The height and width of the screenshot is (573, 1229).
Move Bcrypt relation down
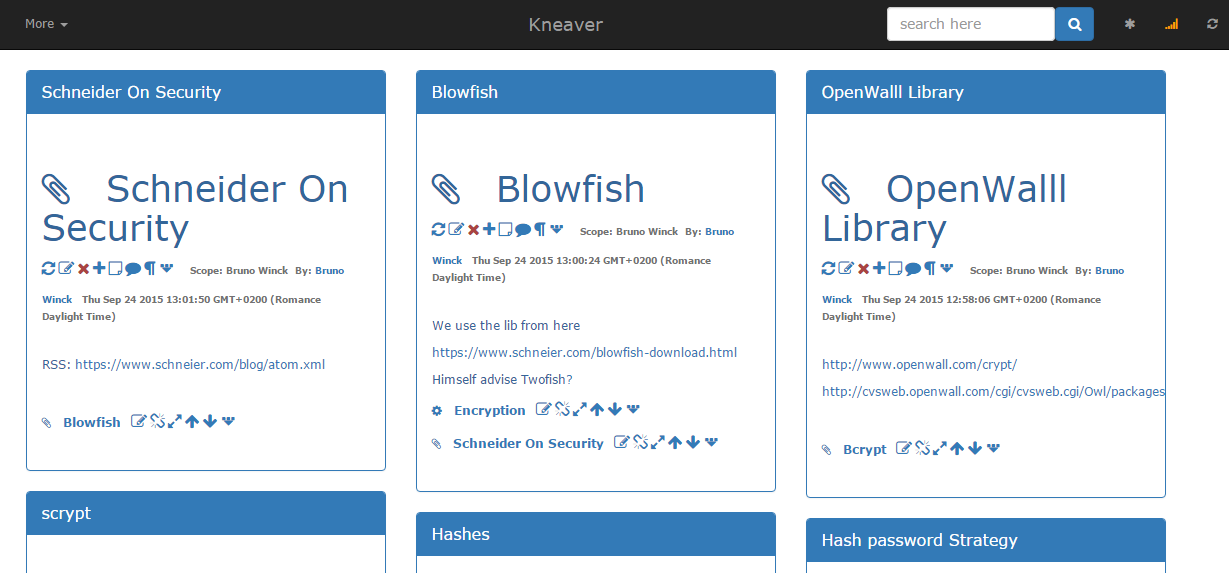click(x=975, y=448)
